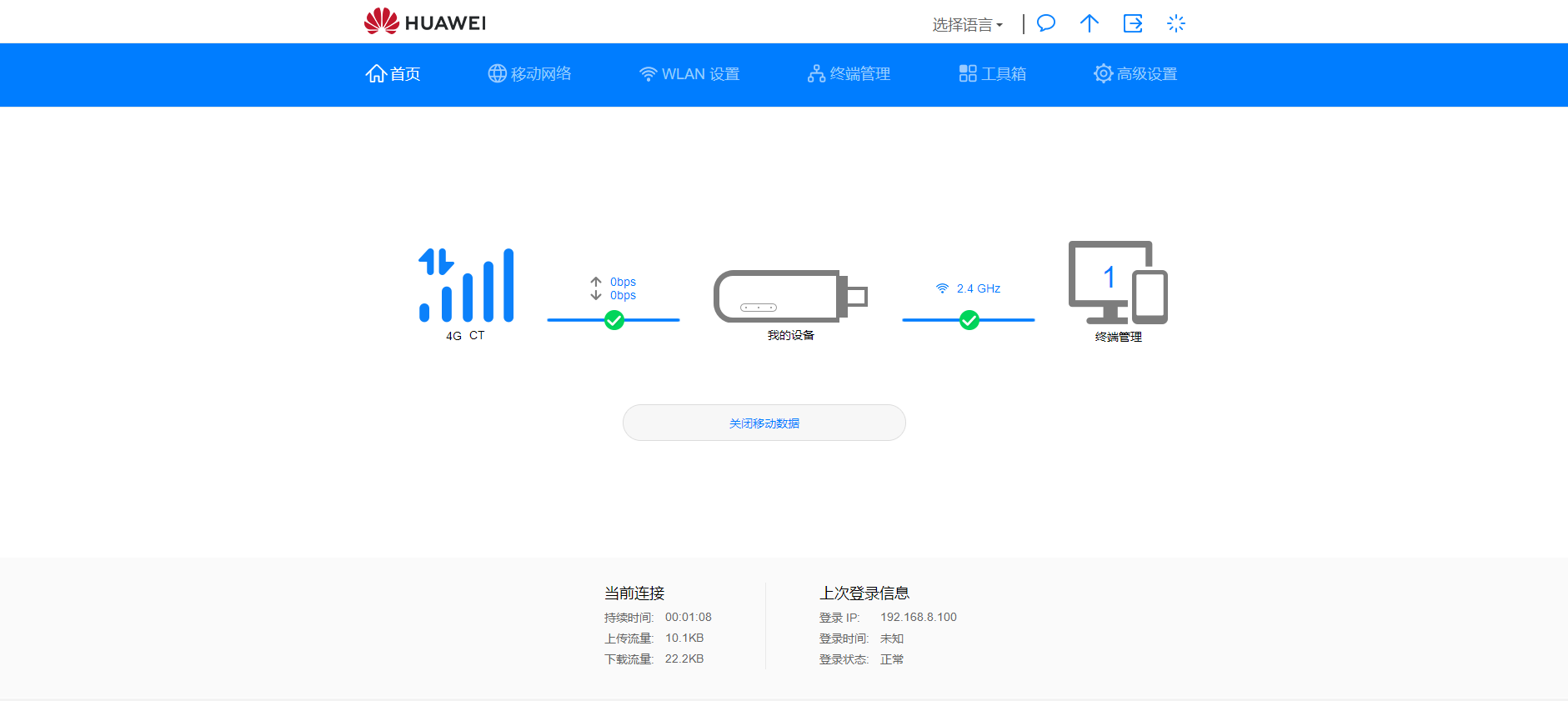Click the upward arrow update icon
1568x701 pixels.
coord(1090,23)
